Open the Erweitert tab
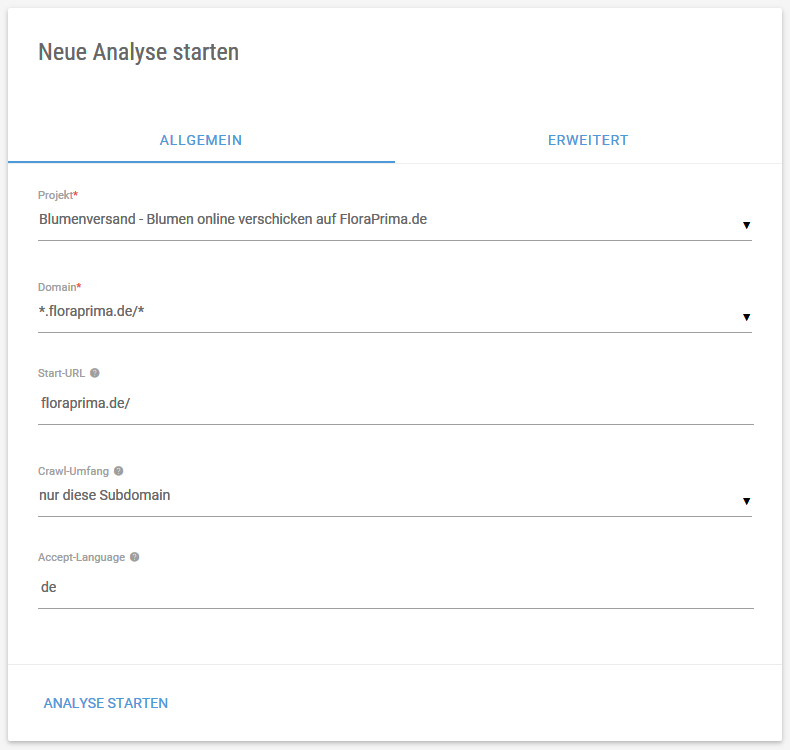This screenshot has width=790, height=750. 588,140
